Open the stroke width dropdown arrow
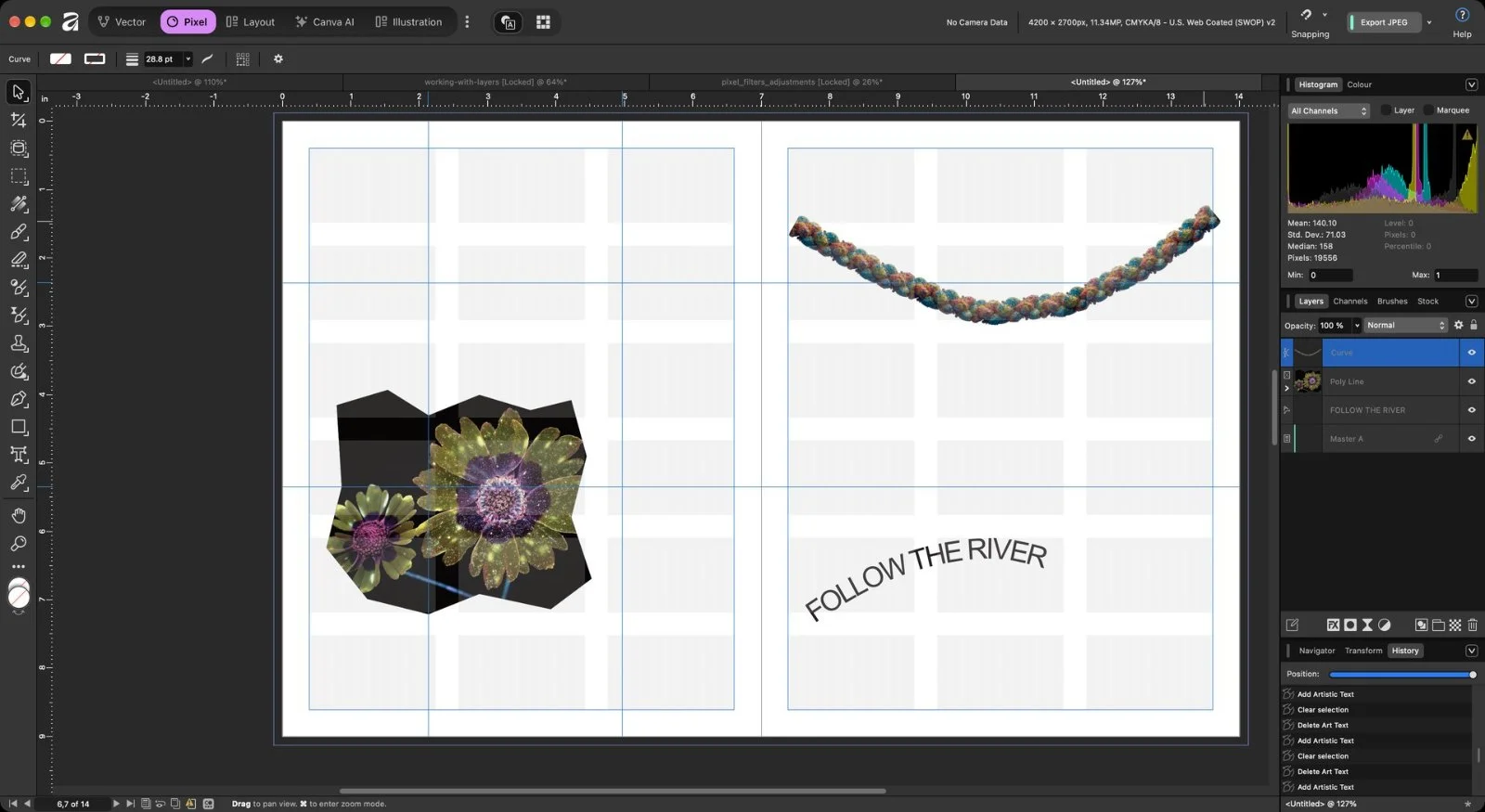Viewport: 1485px width, 812px height. (187, 58)
